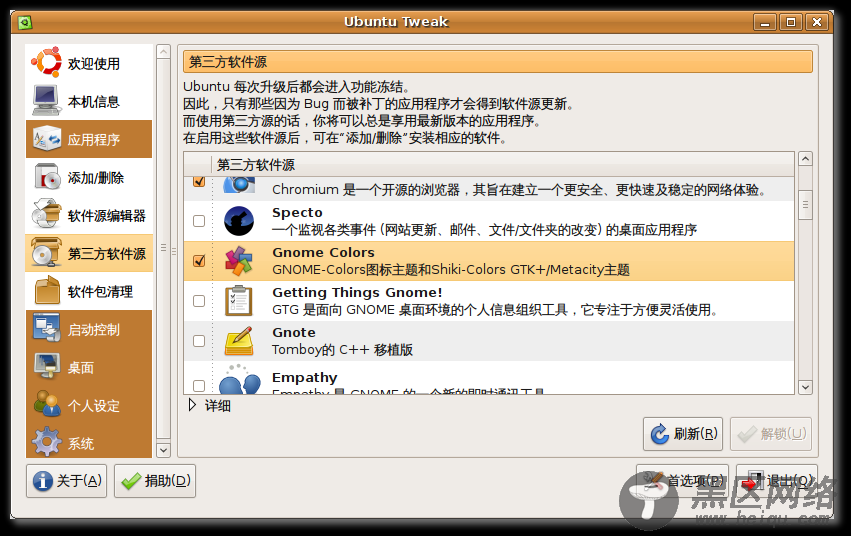The width and height of the screenshot is (851, 536).
Task: Click the source list scrollbar down arrow
Action: tap(805, 387)
